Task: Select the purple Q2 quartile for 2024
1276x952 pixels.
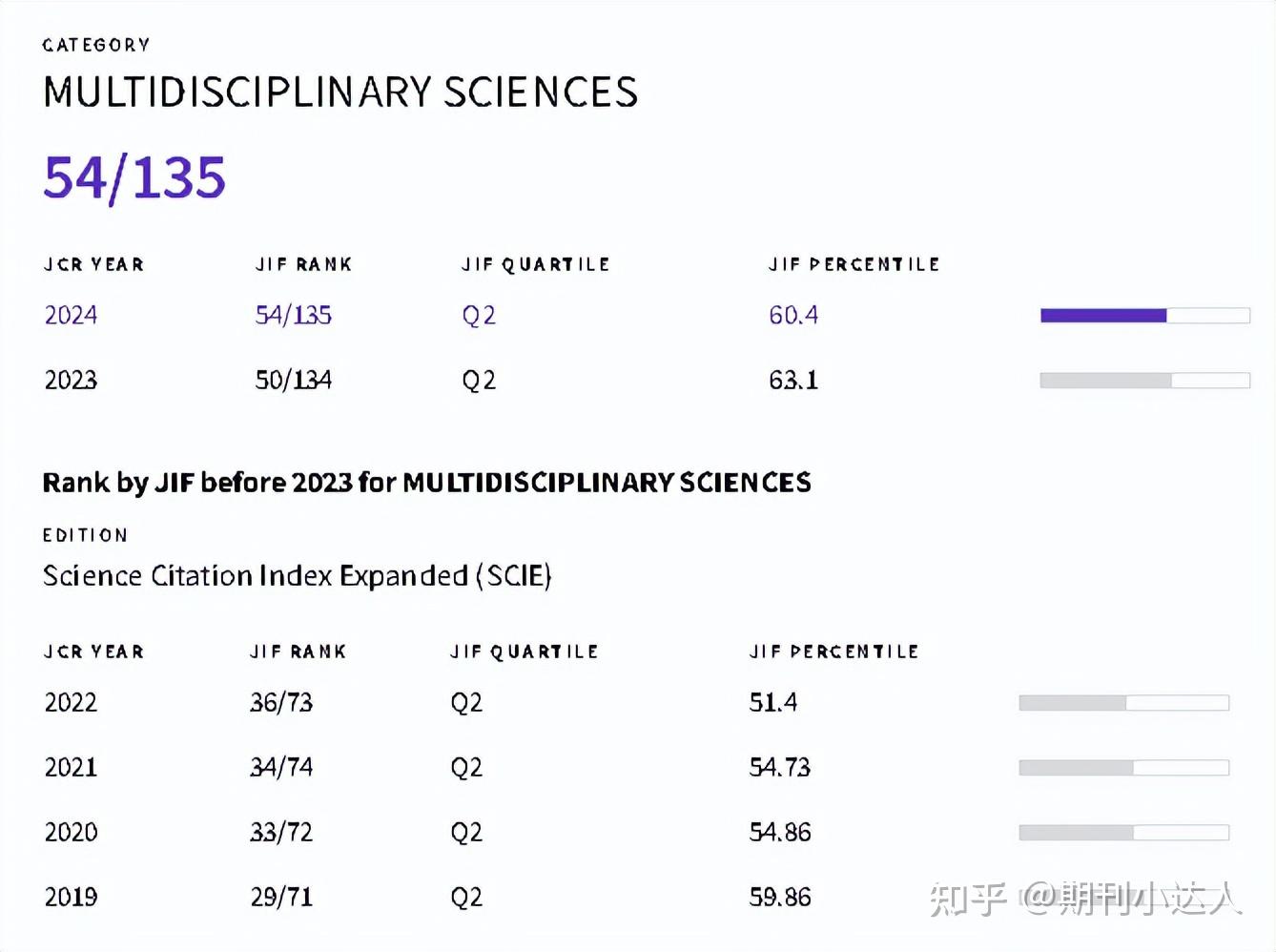Action: coord(479,315)
